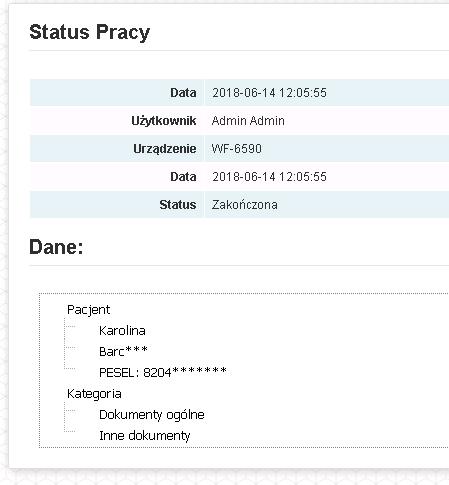Select Inne dokumenty under Kategoria
Viewport: 449px width, 485px height.
tap(144, 436)
